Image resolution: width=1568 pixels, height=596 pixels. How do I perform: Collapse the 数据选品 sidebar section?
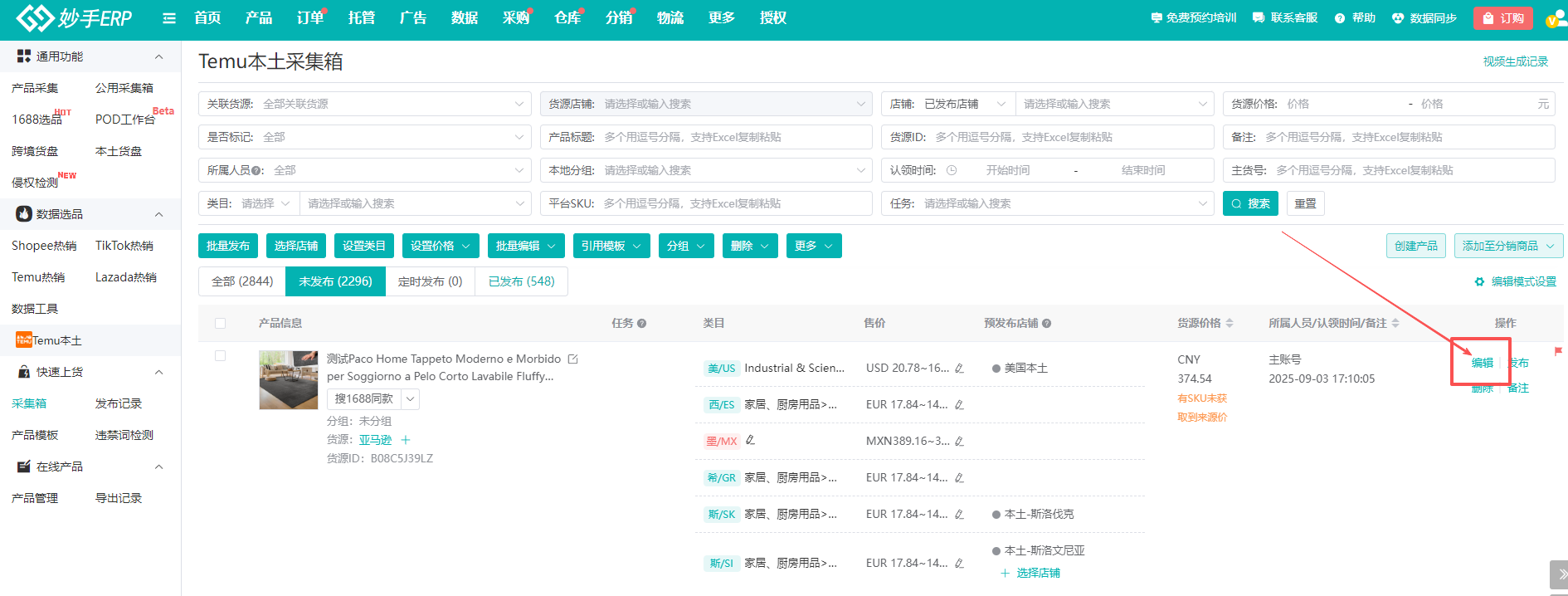click(158, 214)
